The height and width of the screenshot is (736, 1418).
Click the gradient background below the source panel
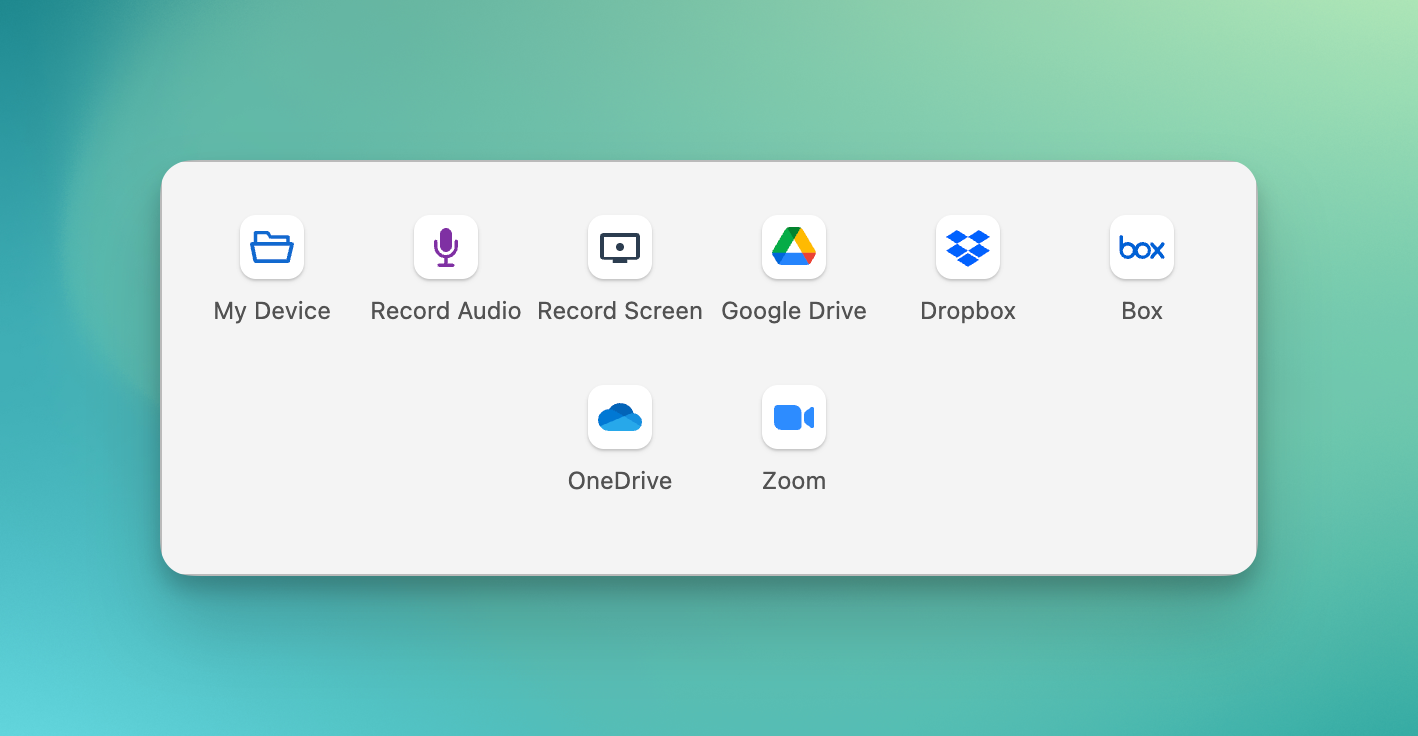pyautogui.click(x=708, y=660)
